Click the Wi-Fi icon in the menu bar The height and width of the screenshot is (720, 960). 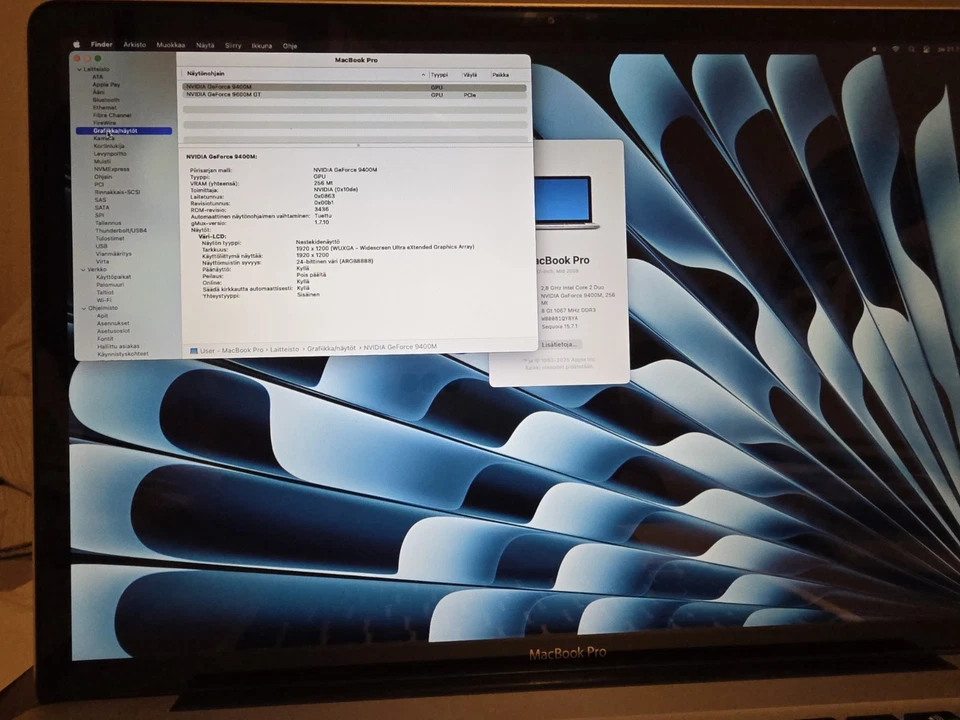point(896,44)
